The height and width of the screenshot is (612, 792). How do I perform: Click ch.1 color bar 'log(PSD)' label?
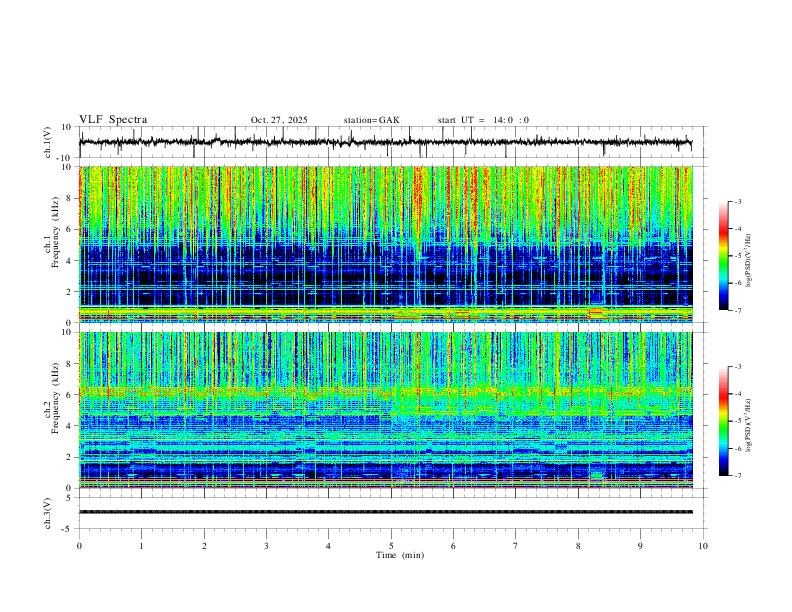749,260
